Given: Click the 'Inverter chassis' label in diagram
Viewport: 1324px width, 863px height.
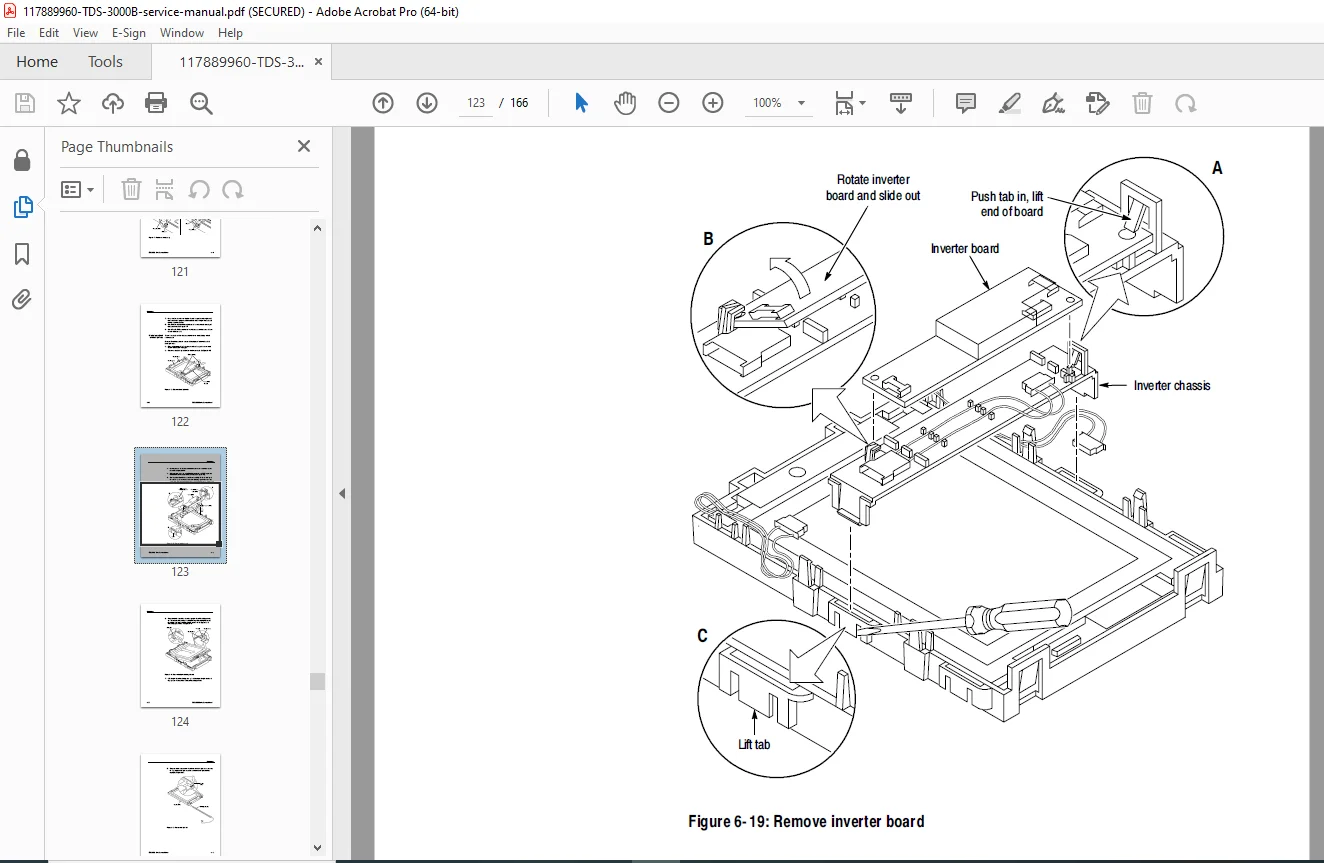Looking at the screenshot, I should point(1172,386).
